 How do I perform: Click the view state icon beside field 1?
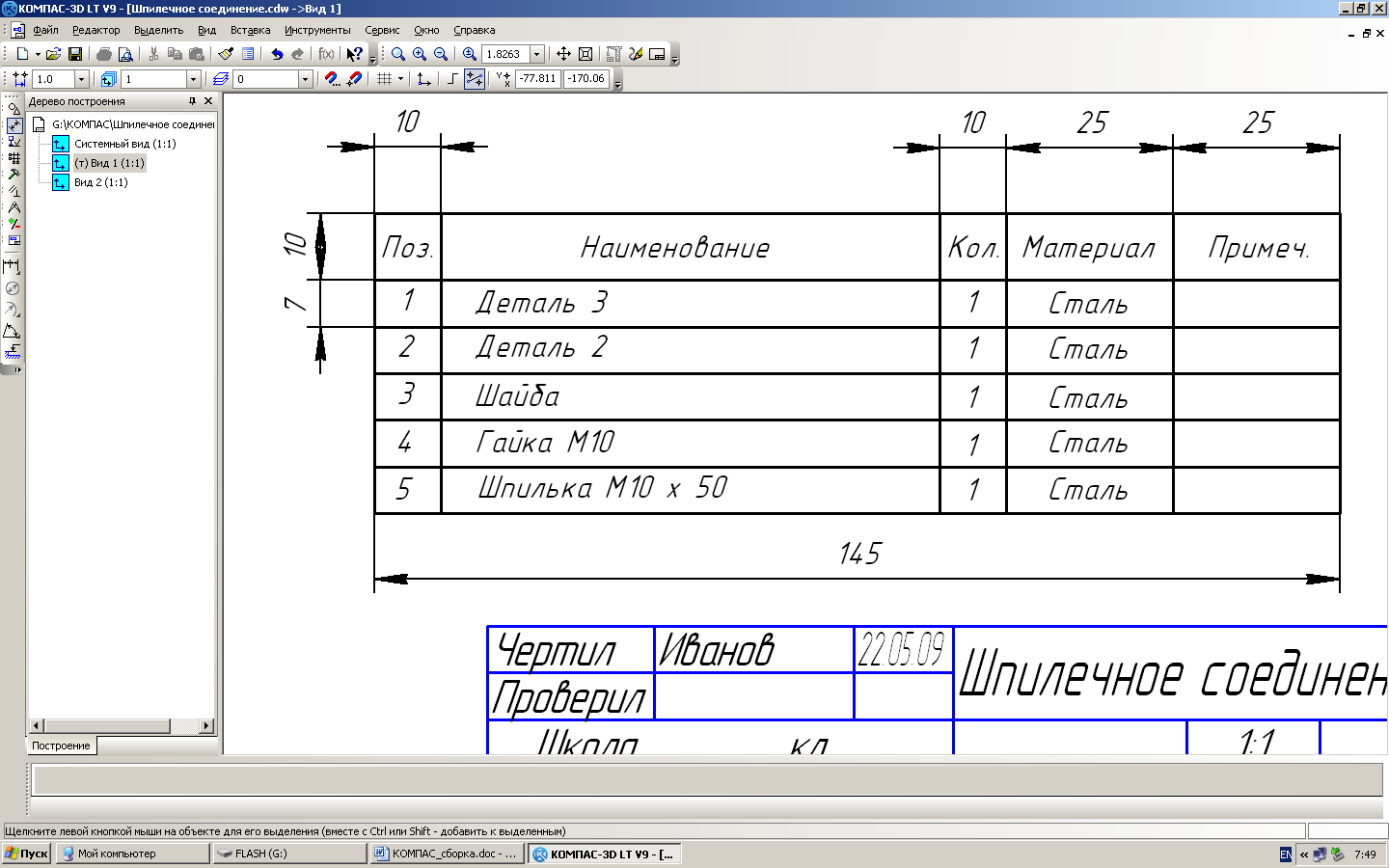click(x=108, y=79)
